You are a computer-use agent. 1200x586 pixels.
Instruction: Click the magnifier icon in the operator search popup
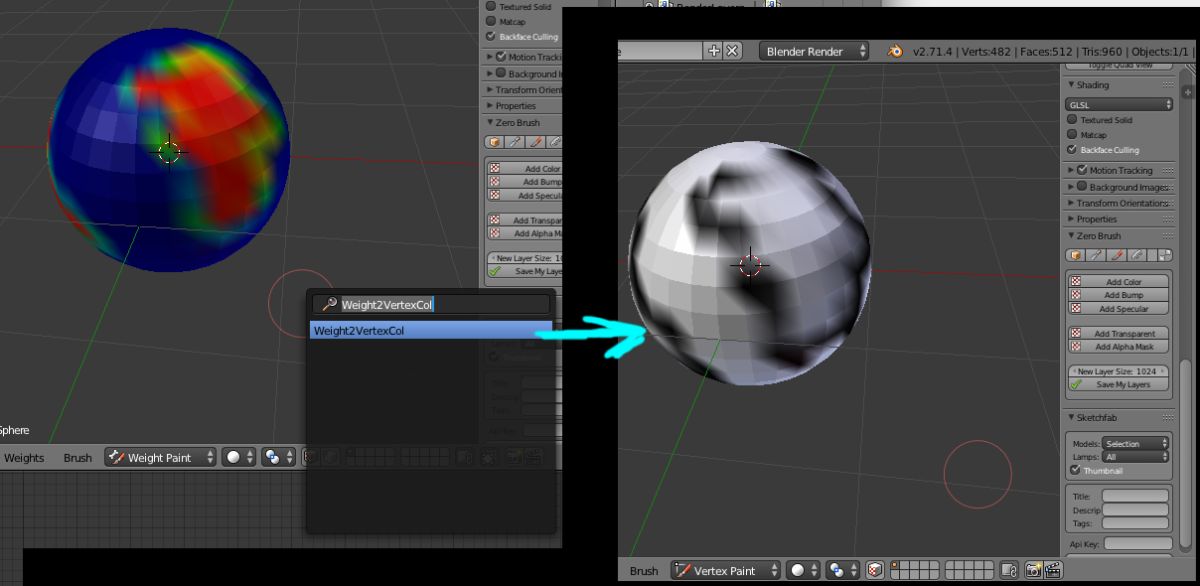pos(329,304)
